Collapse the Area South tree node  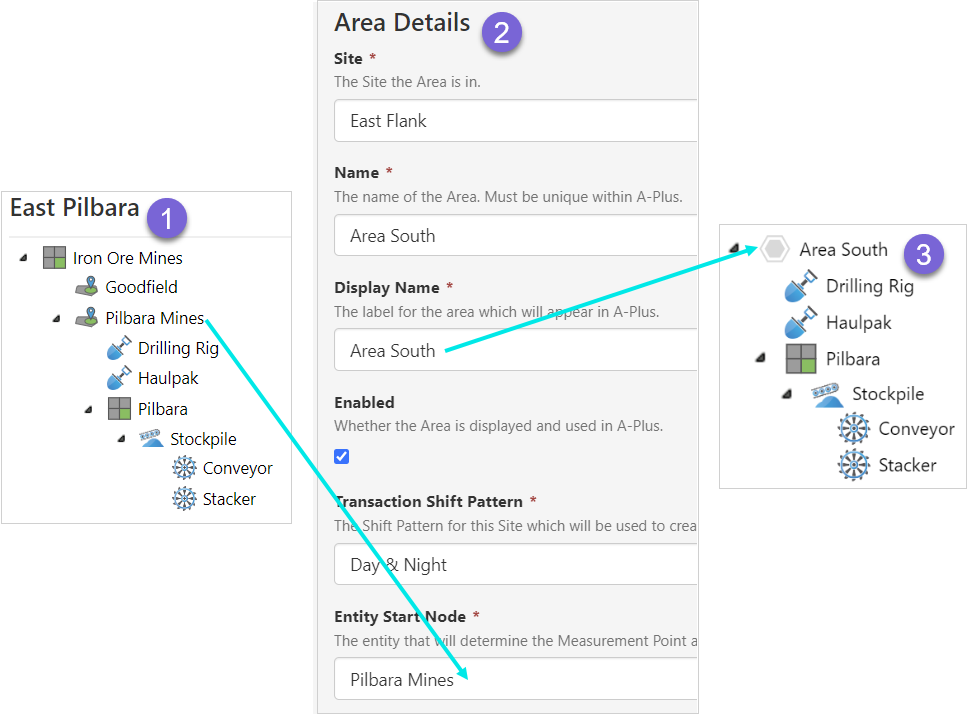click(x=734, y=248)
